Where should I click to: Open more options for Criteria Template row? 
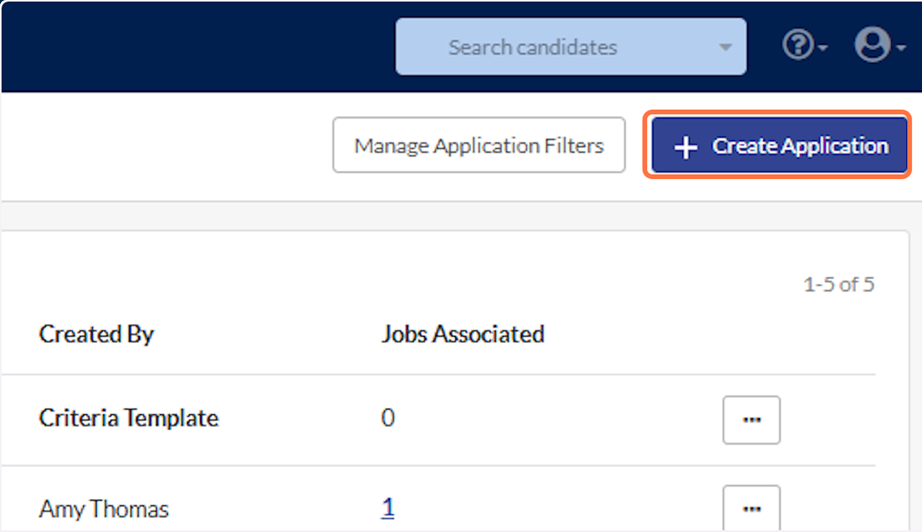click(x=751, y=420)
